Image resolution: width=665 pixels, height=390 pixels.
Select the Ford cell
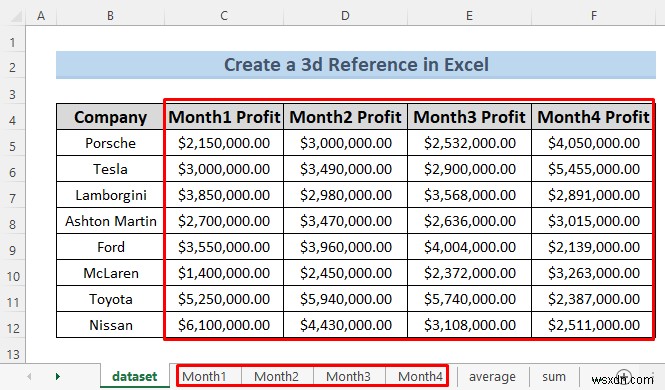[x=110, y=247]
